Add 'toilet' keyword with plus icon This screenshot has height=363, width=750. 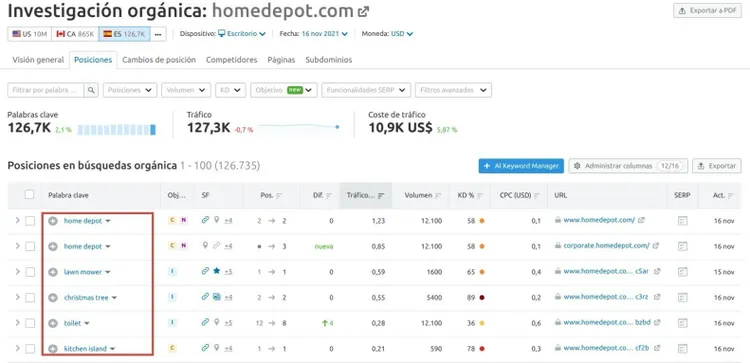tap(53, 323)
